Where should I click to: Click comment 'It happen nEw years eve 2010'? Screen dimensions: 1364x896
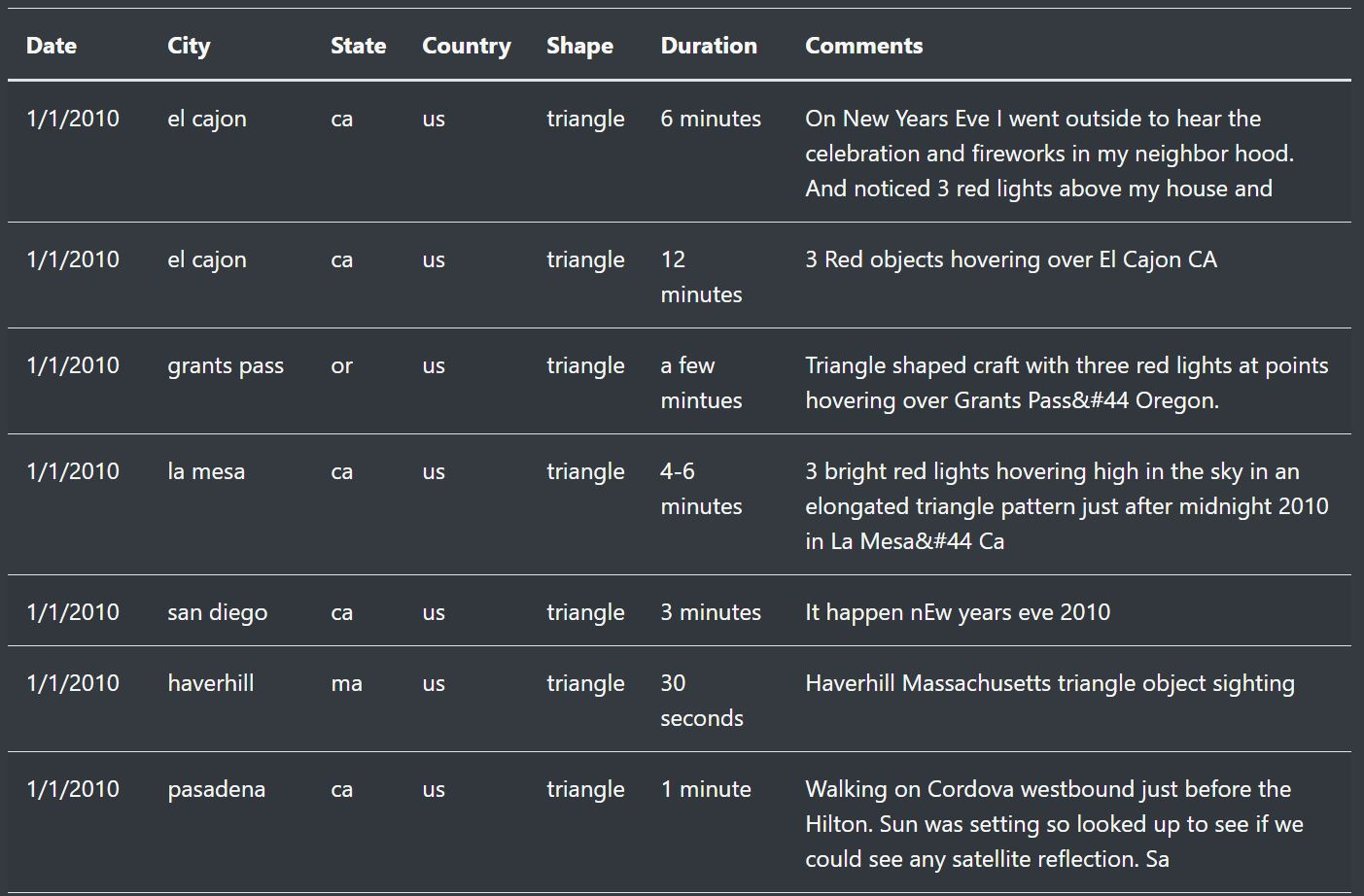pos(957,612)
